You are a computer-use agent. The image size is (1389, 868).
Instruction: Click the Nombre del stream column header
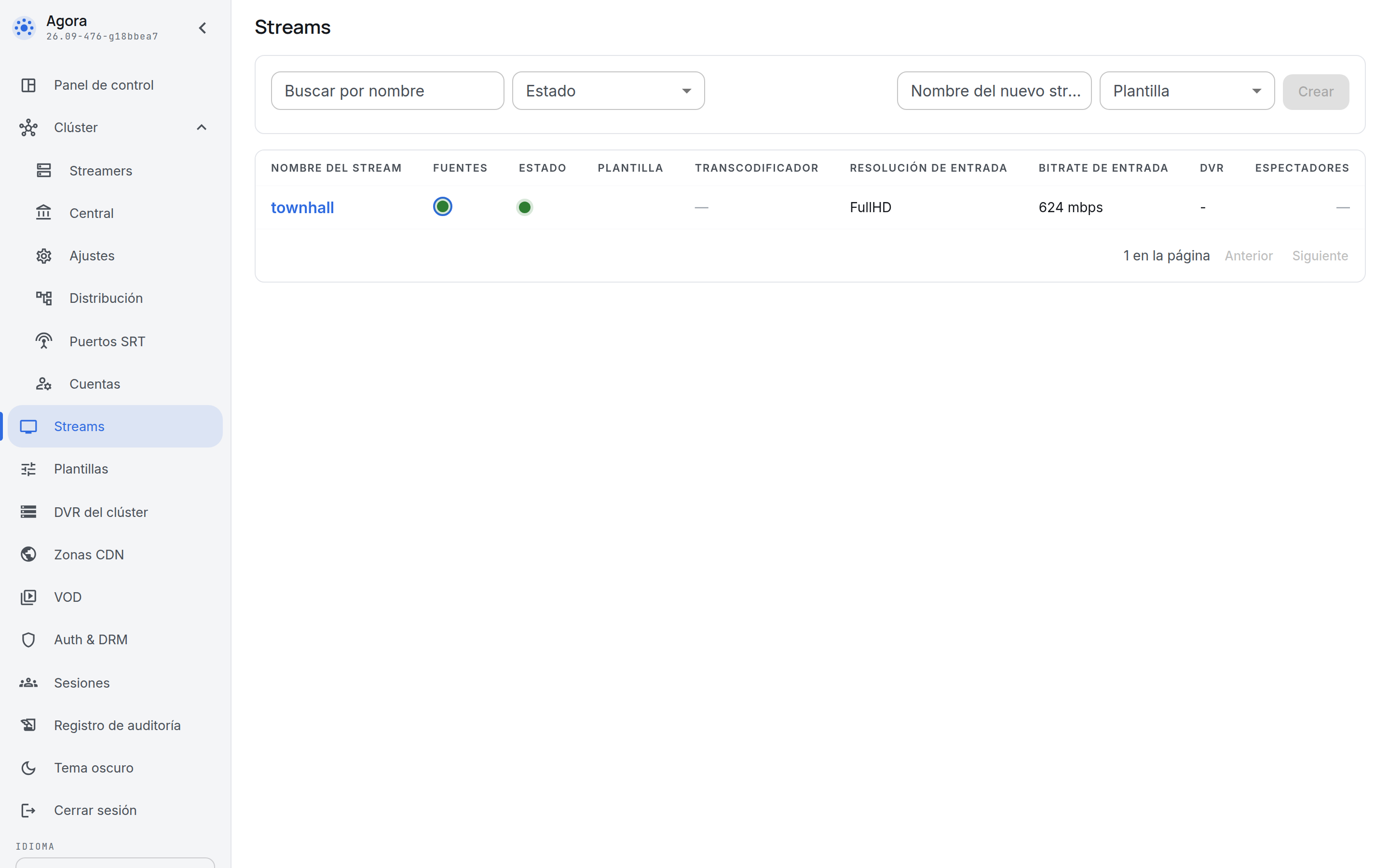[336, 168]
